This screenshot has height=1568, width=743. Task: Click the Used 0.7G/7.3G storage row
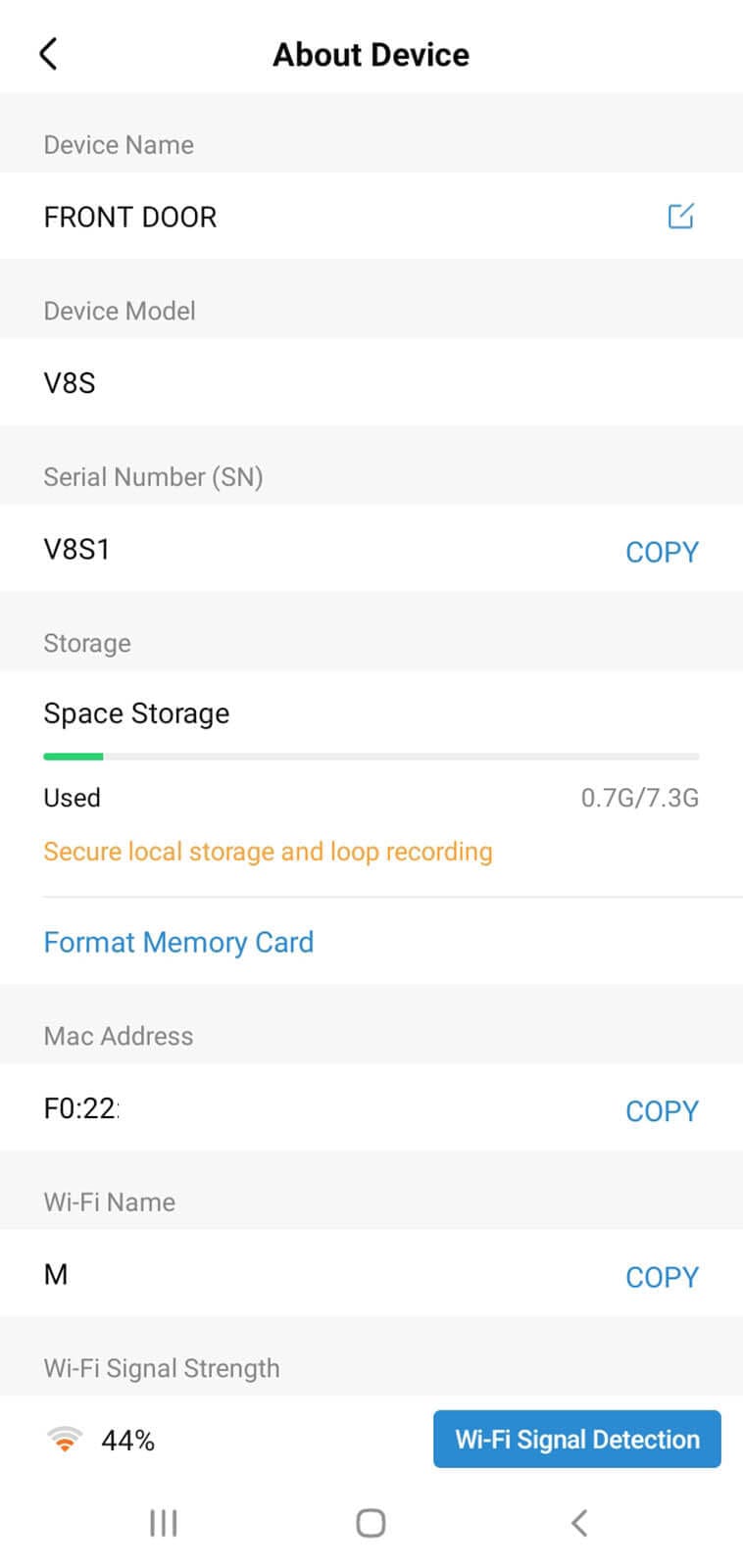click(x=371, y=797)
